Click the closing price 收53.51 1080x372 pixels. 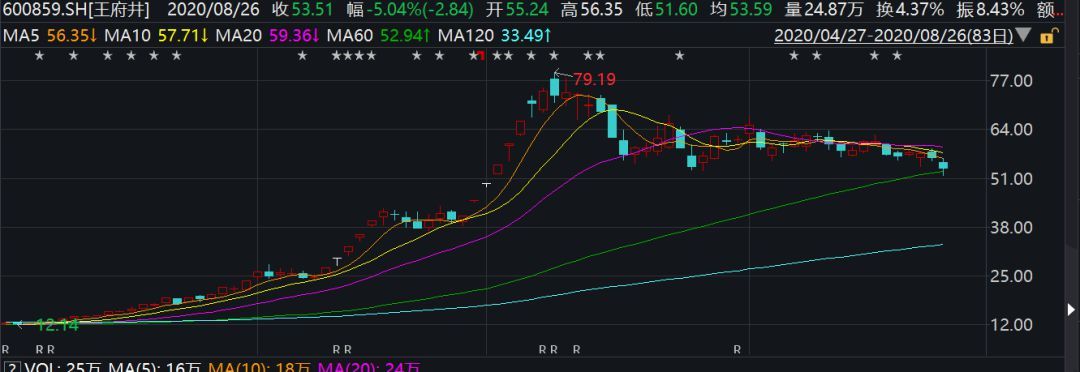tap(303, 10)
